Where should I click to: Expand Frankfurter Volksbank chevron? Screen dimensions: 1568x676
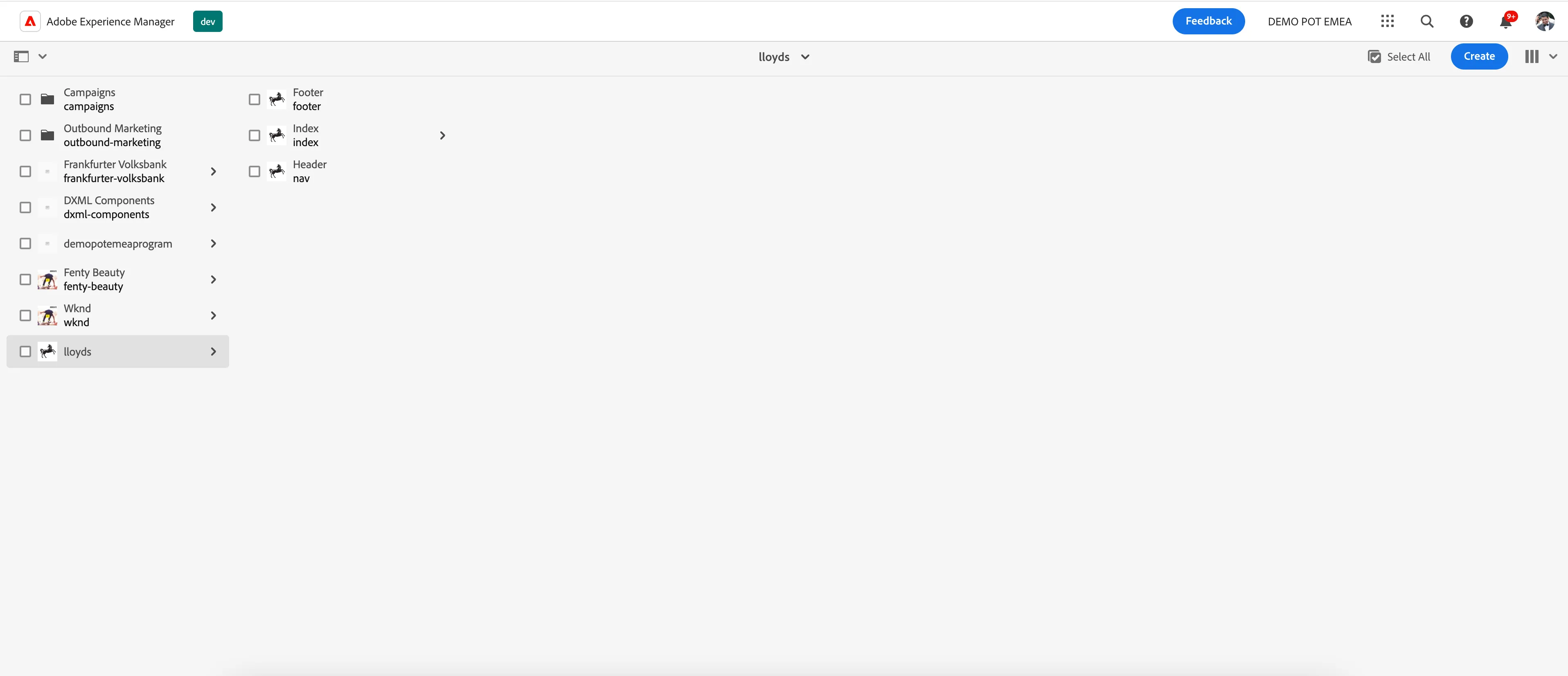point(213,171)
